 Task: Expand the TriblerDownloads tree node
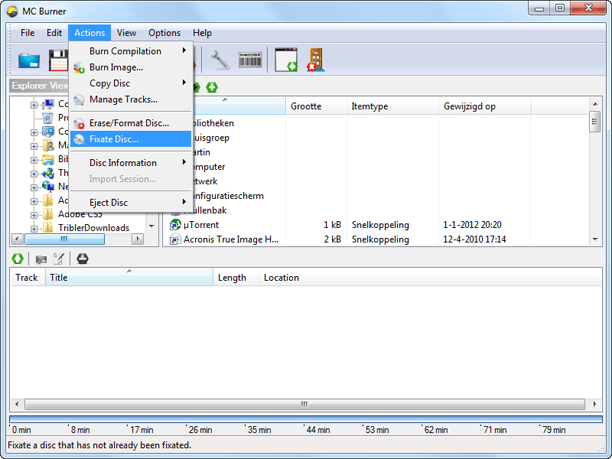(x=34, y=228)
